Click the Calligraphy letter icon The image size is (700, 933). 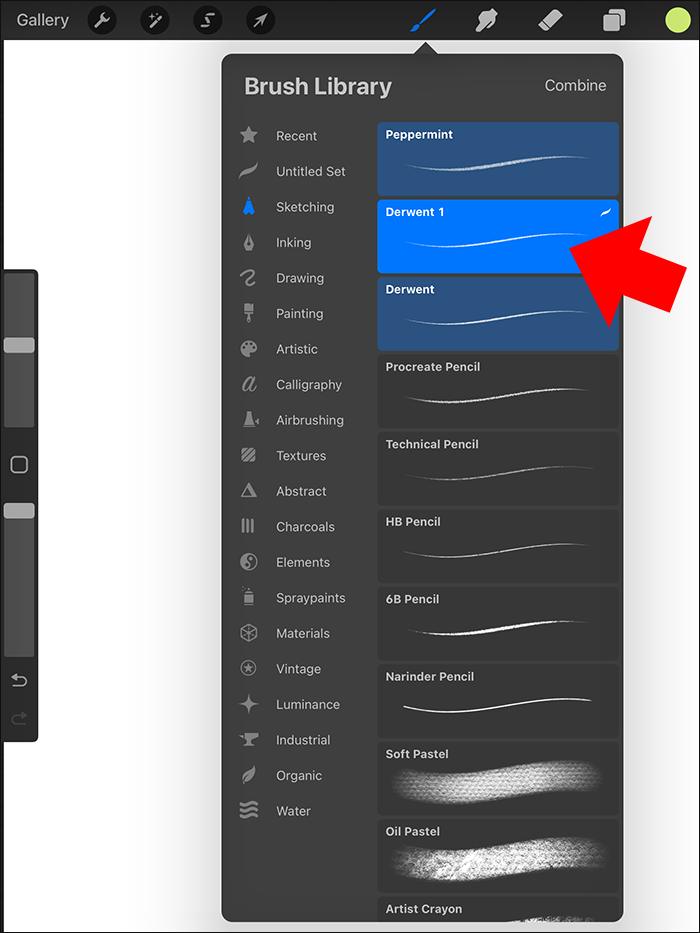249,384
